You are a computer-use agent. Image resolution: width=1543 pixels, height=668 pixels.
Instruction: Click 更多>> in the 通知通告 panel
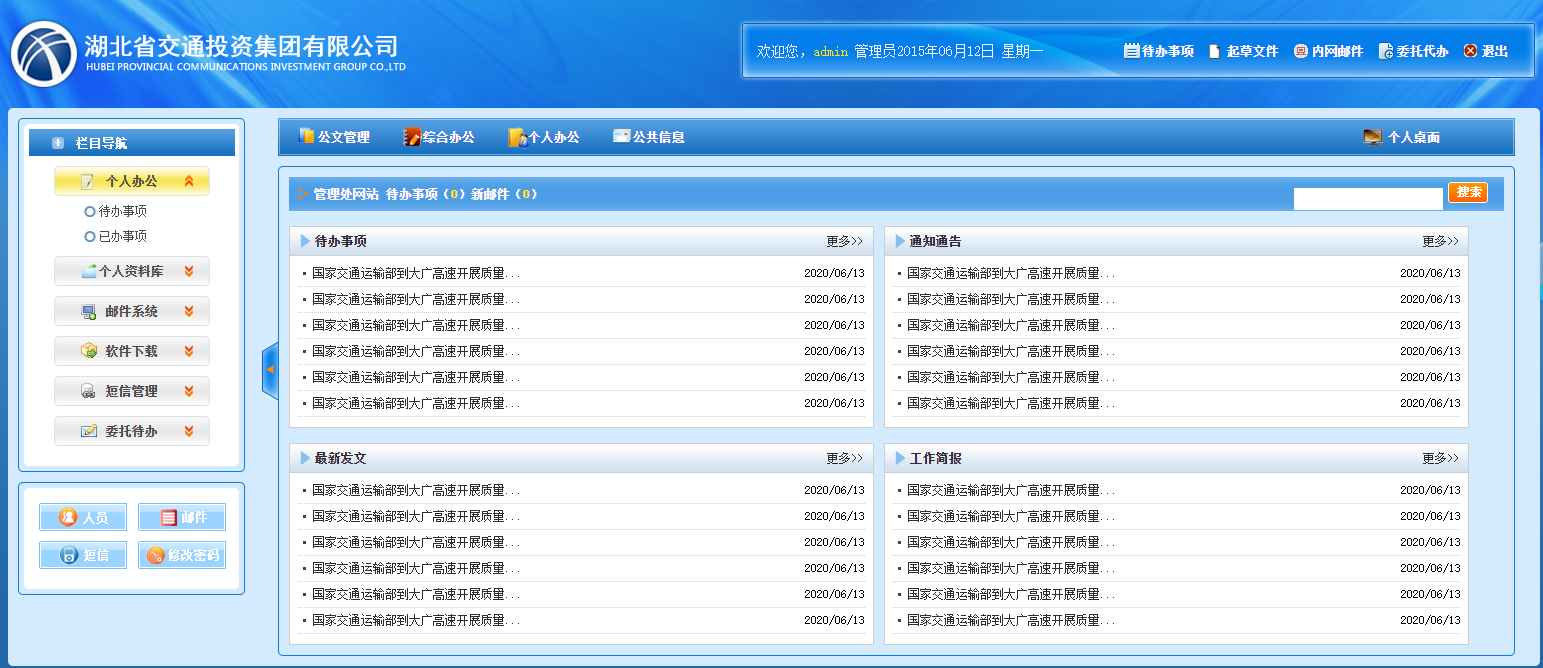tap(1440, 241)
